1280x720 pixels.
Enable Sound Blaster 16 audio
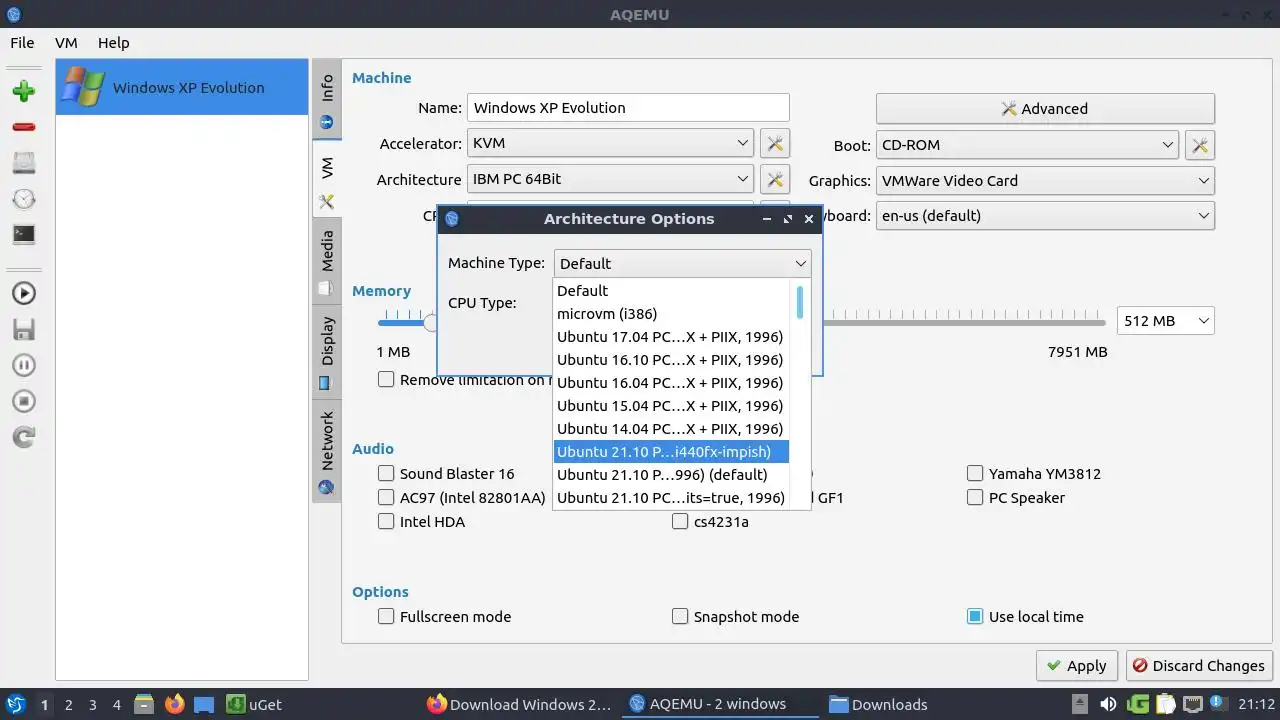click(x=386, y=474)
